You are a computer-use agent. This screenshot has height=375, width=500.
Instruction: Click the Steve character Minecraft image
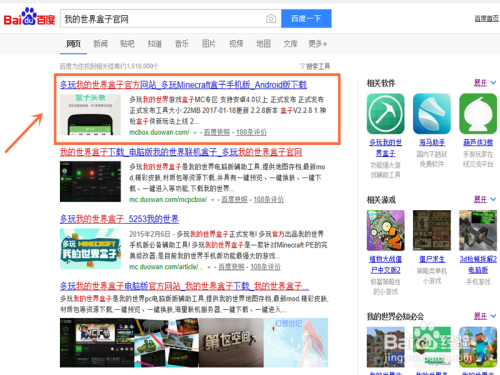coord(478,347)
